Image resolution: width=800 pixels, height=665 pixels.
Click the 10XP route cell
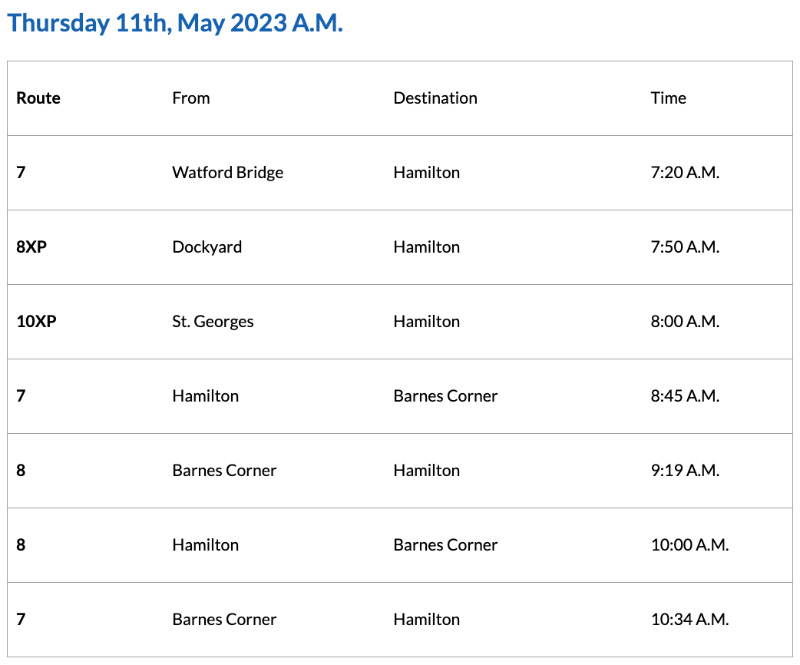(36, 321)
